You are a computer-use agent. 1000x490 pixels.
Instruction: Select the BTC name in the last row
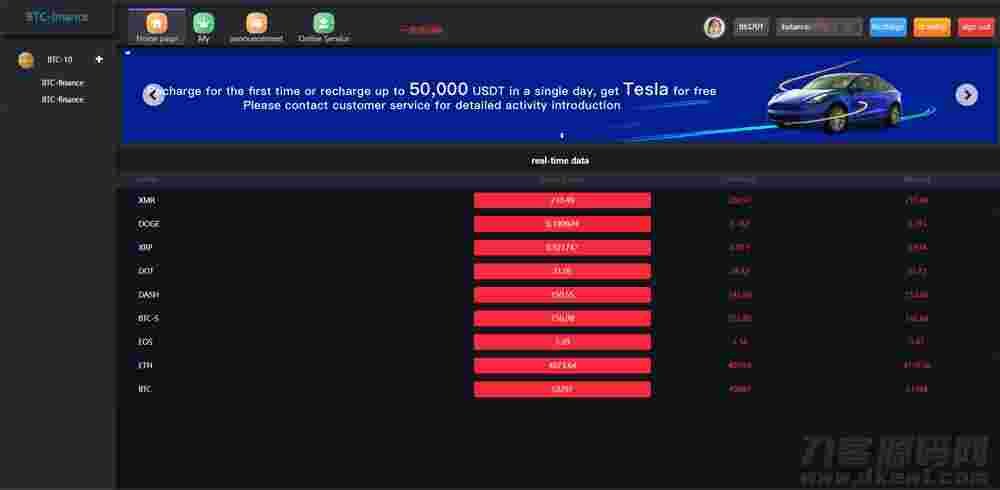(145, 389)
